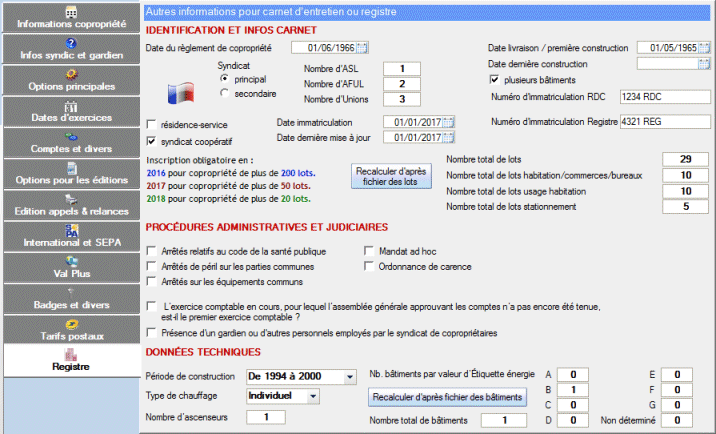The image size is (716, 434).
Task: Click the French flag icon
Action: point(181,93)
